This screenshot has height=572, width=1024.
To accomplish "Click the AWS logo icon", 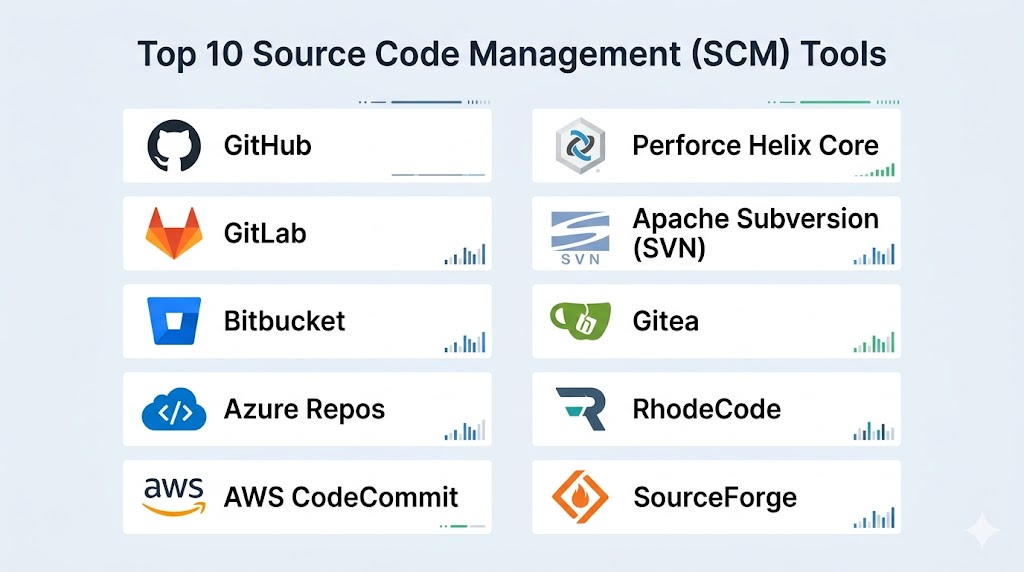I will click(x=173, y=496).
